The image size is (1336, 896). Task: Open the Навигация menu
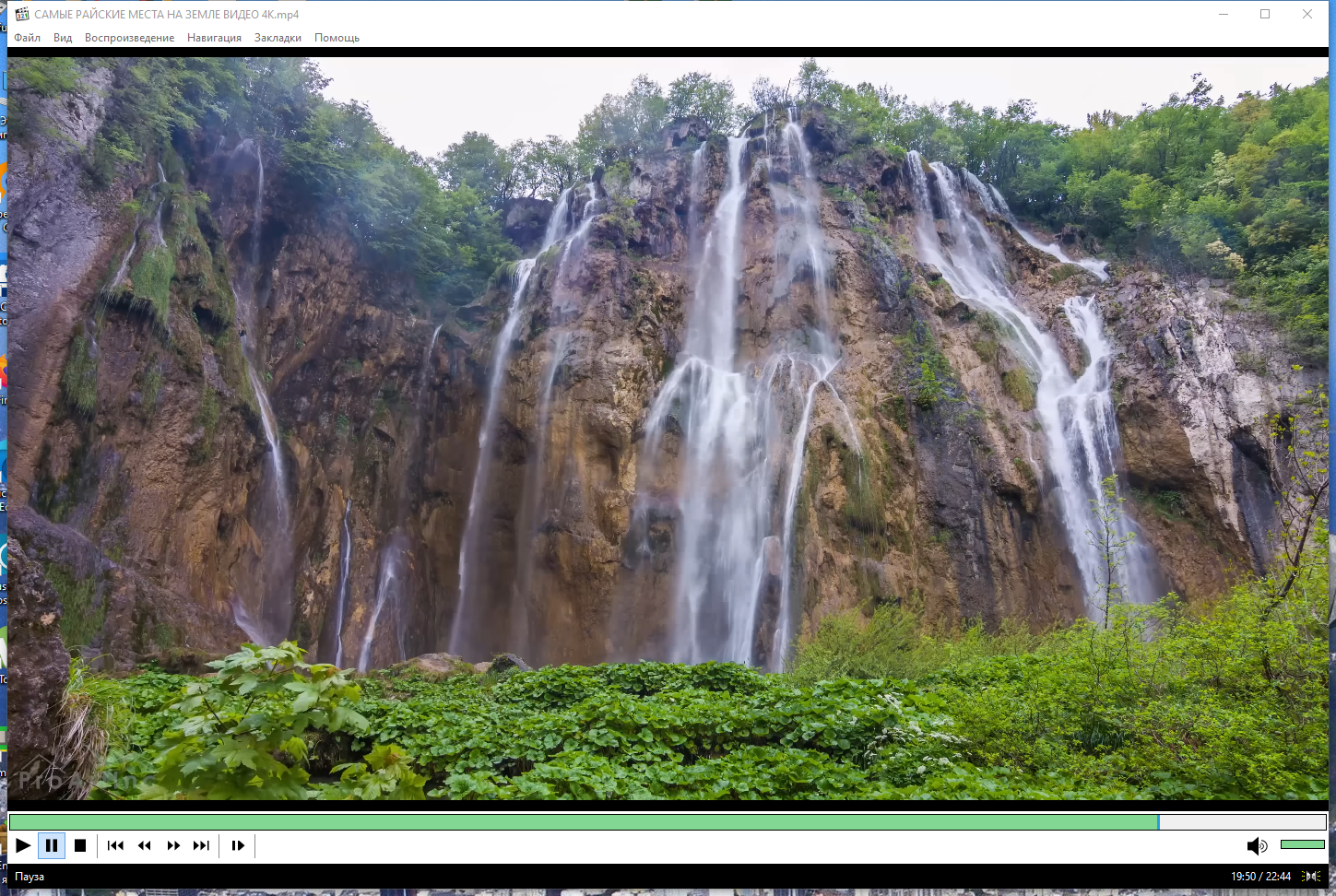click(x=214, y=38)
